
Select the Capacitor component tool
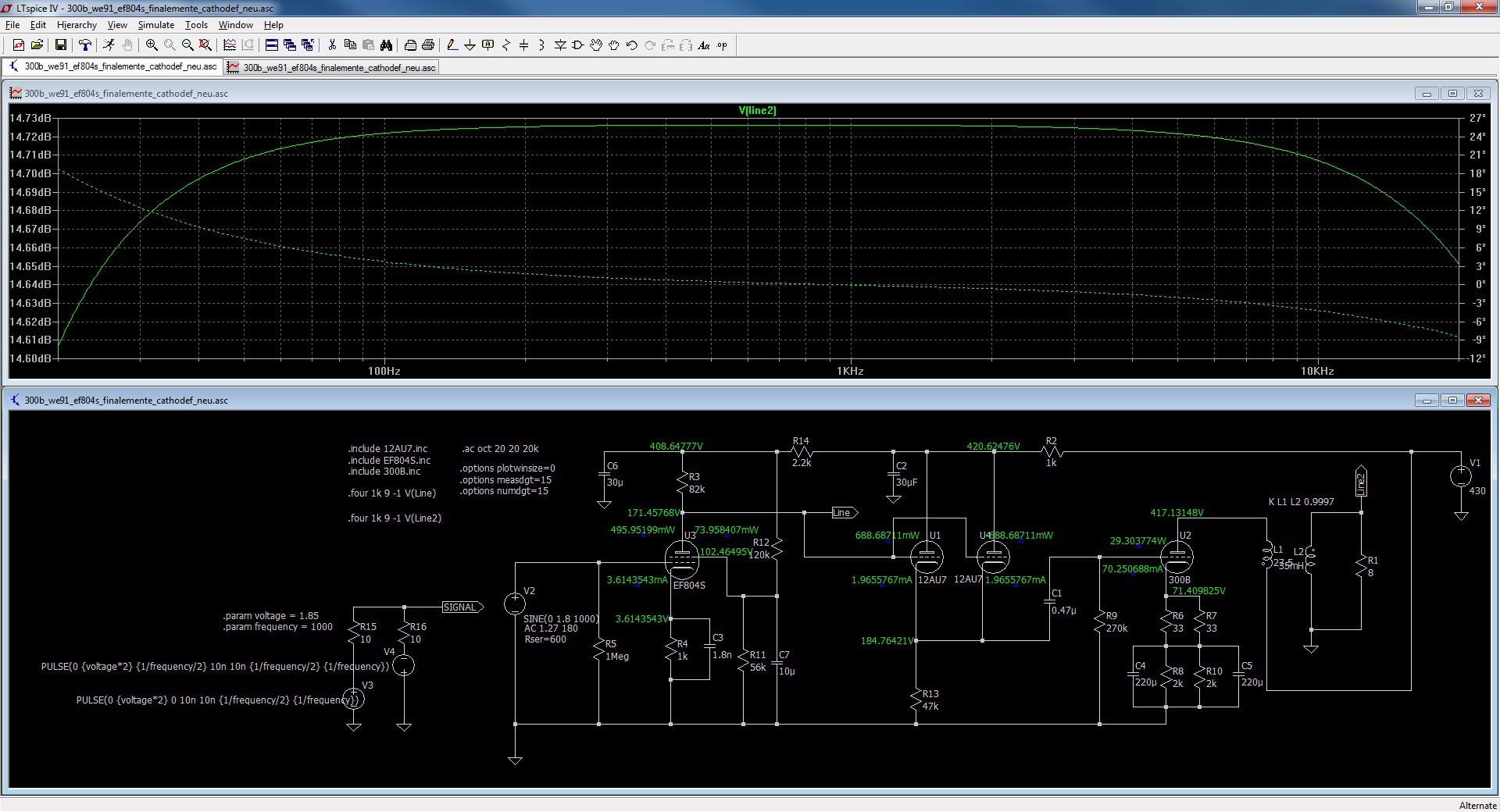coord(523,45)
